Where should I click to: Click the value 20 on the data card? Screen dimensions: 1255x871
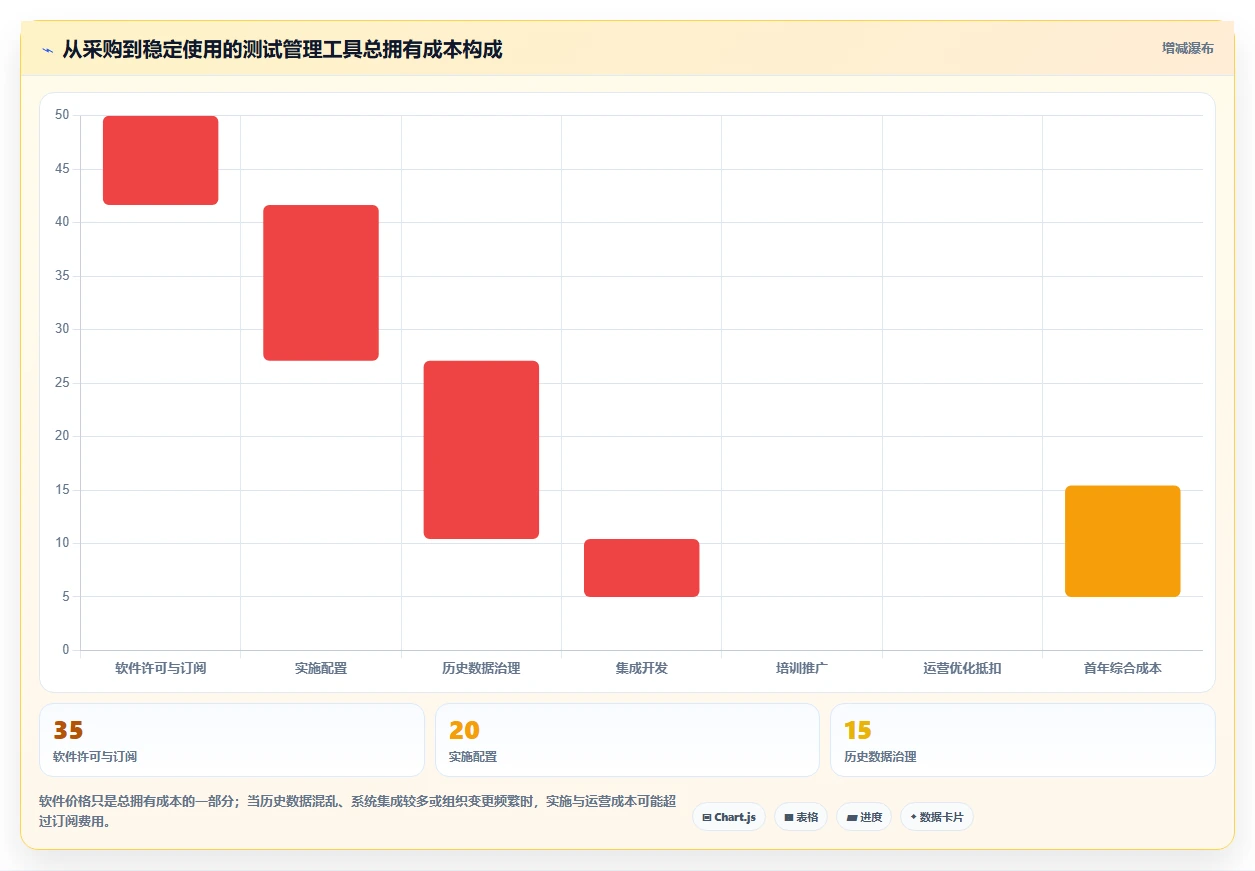[x=464, y=731]
